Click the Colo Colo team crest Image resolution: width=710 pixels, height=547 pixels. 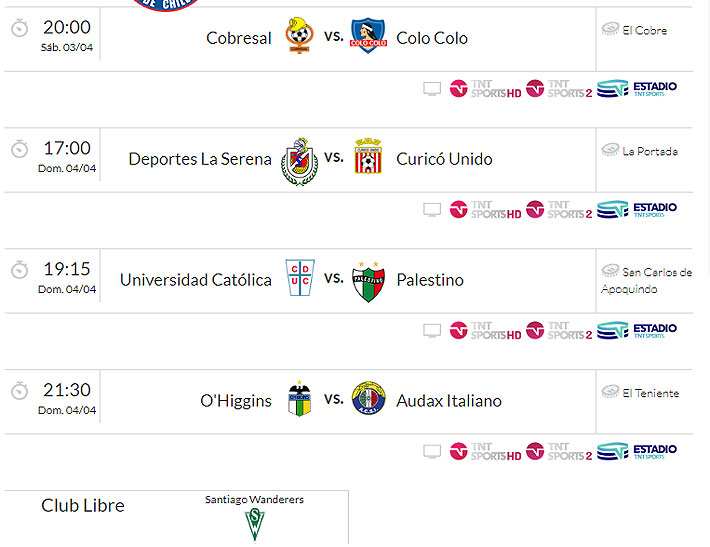pyautogui.click(x=368, y=37)
